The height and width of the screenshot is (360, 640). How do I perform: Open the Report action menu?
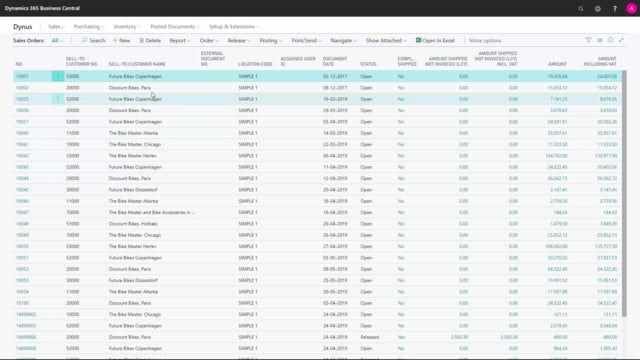(180, 40)
